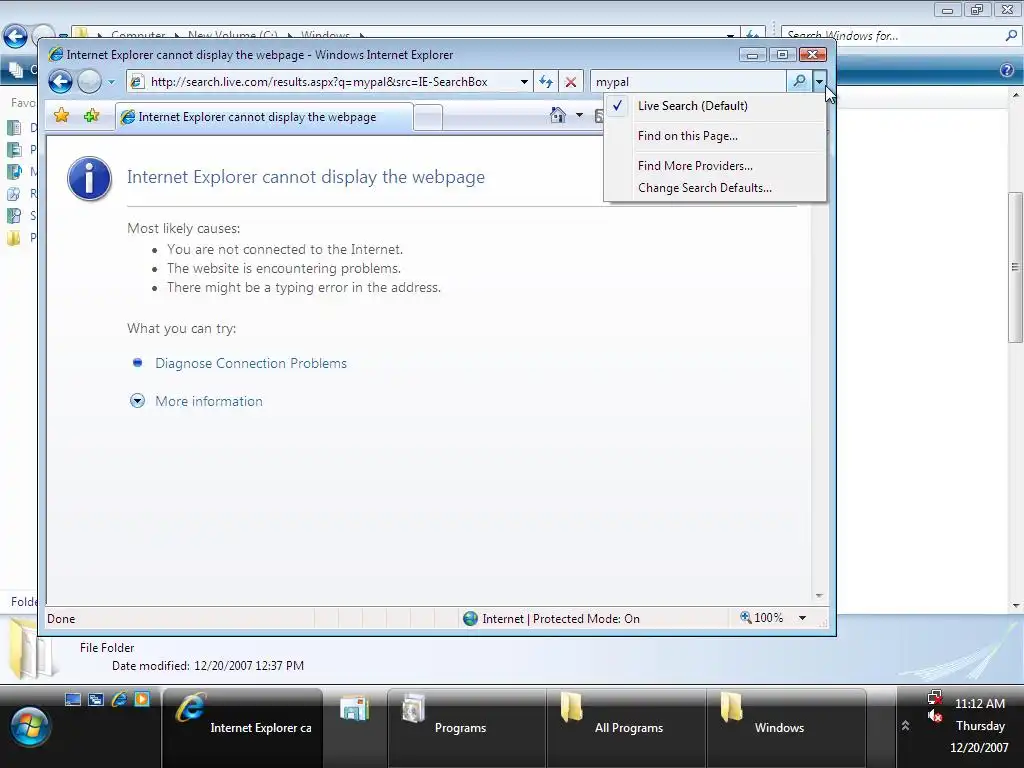Click the search box containing mypal

pos(688,82)
